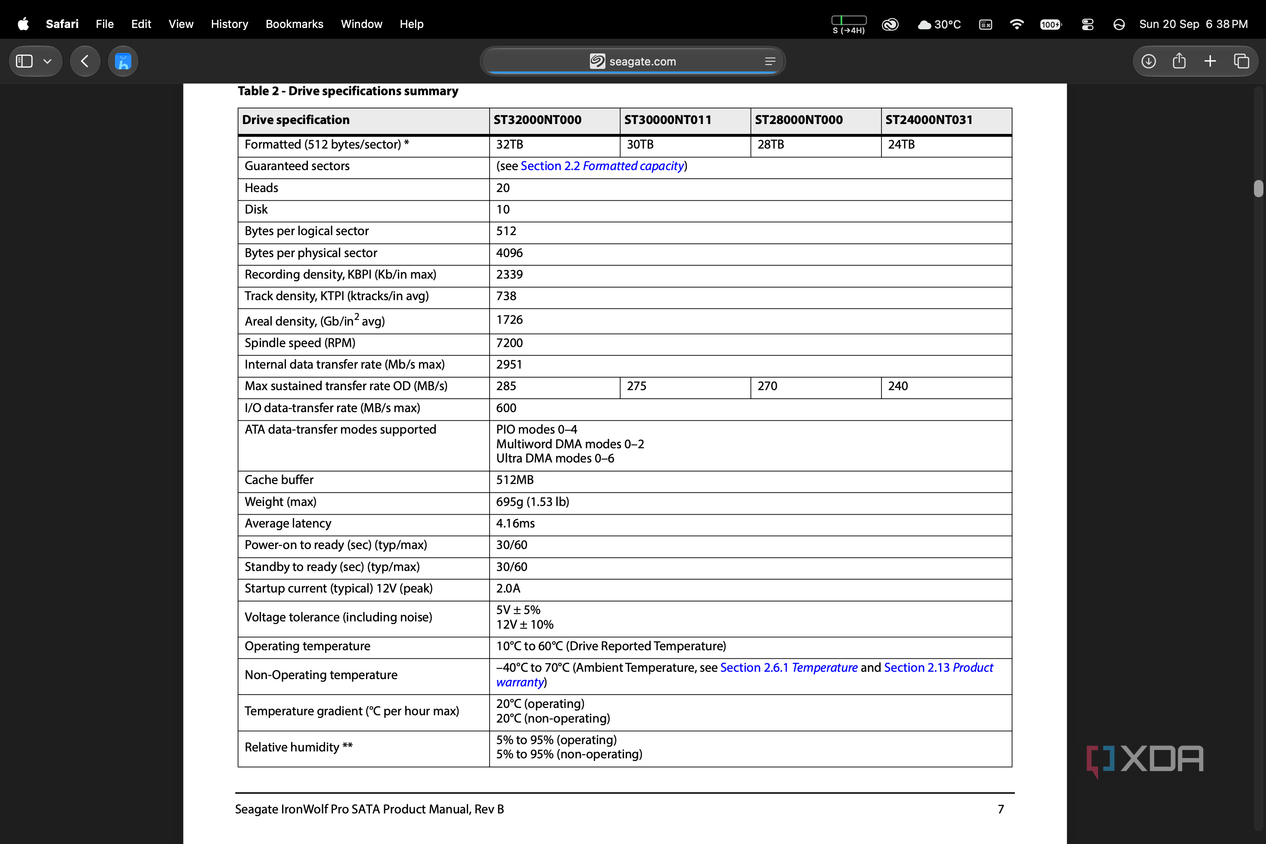
Task: Open the Section 2.13 Product warranty link
Action: 745,675
